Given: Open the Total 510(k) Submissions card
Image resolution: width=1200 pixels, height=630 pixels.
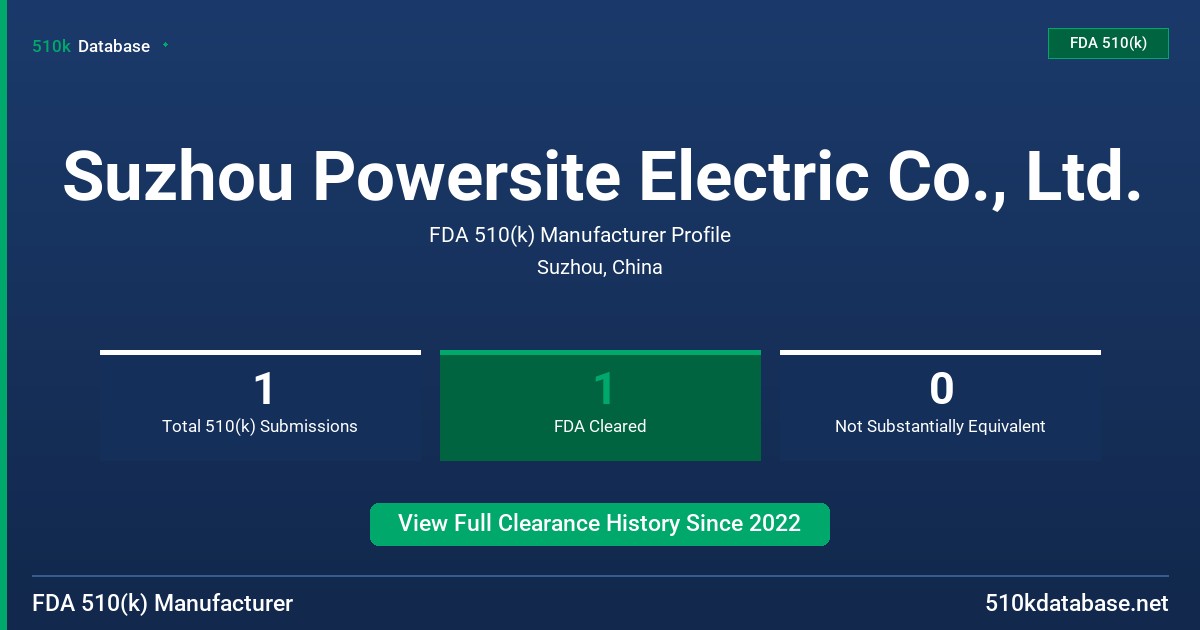Looking at the screenshot, I should [260, 405].
